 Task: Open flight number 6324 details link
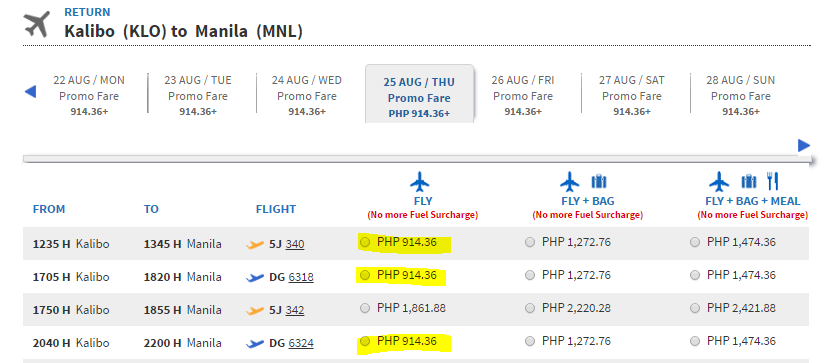coord(301,343)
